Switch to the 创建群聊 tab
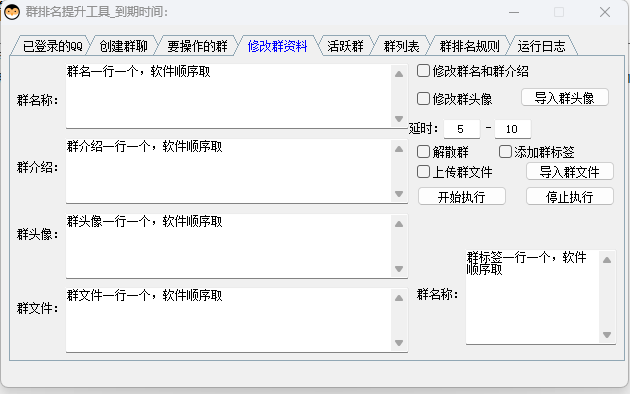 (x=123, y=46)
